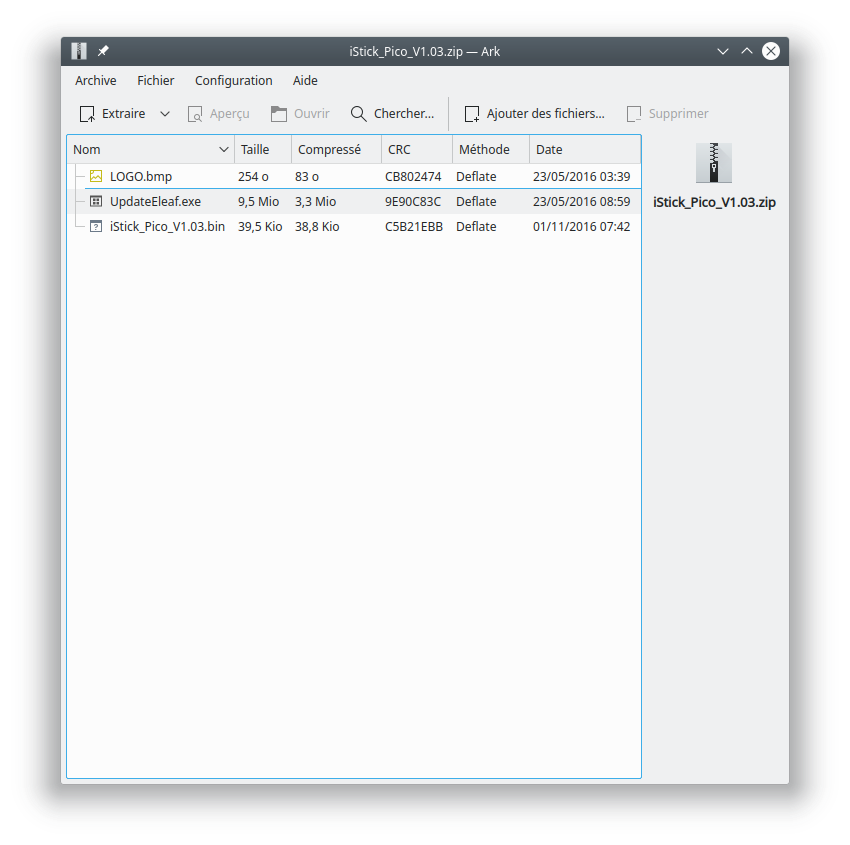Select the UpdateEleaf.exe file row
The height and width of the screenshot is (845, 850).
pyautogui.click(x=354, y=202)
